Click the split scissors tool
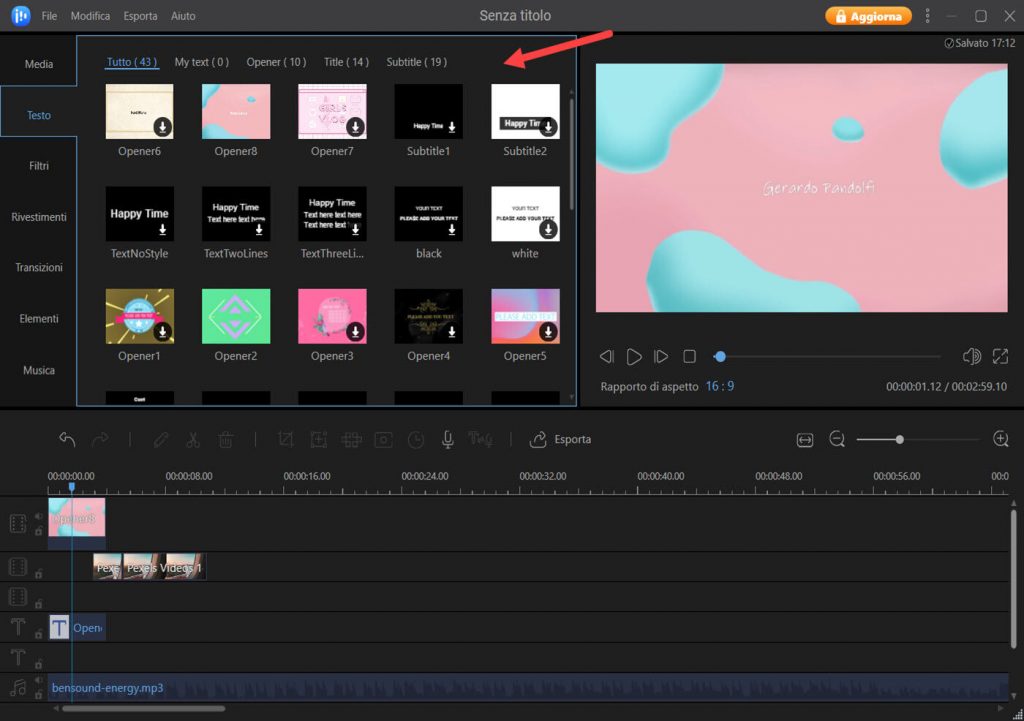This screenshot has height=721, width=1024. click(x=193, y=439)
